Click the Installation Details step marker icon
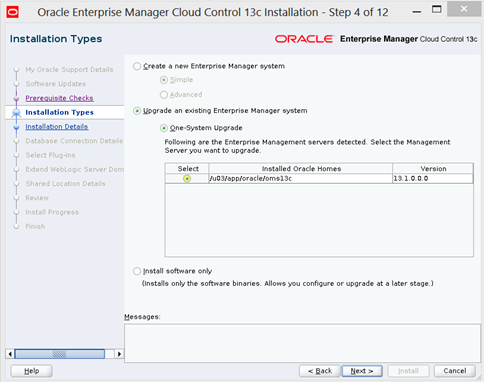This screenshot has height=382, width=484. pyautogui.click(x=16, y=127)
